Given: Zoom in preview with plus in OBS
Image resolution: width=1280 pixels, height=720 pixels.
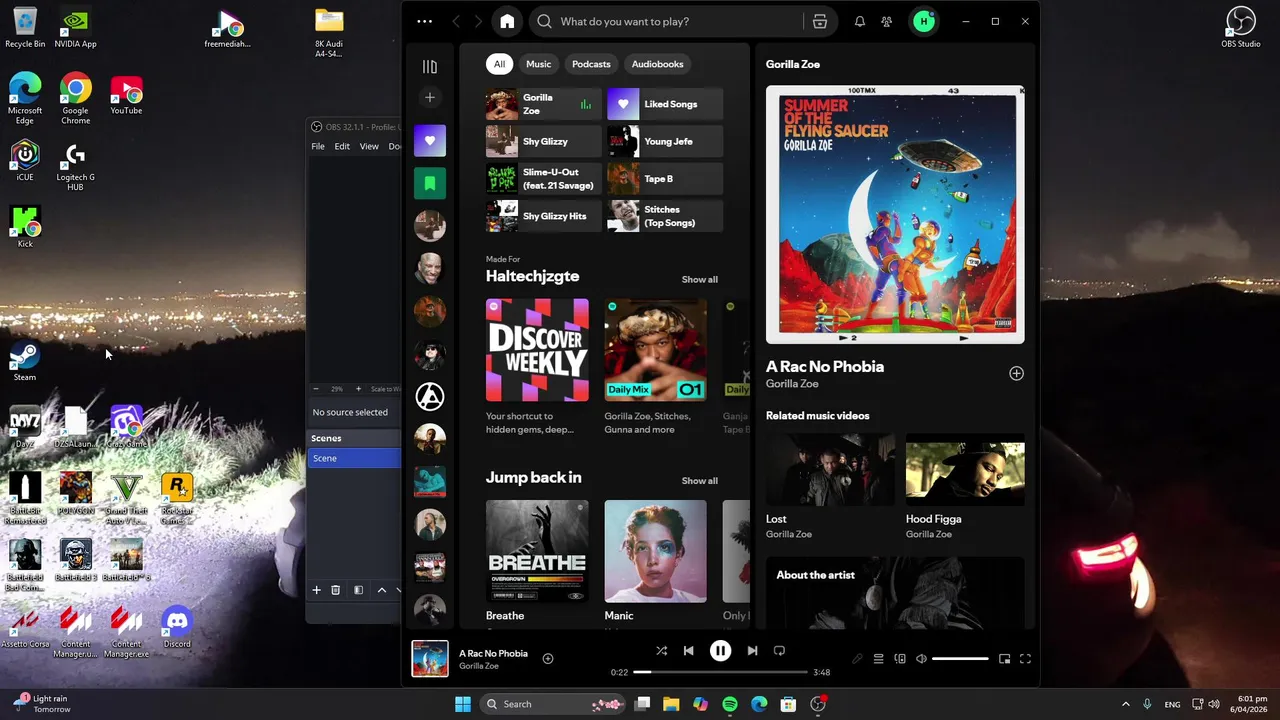Looking at the screenshot, I should pos(358,389).
